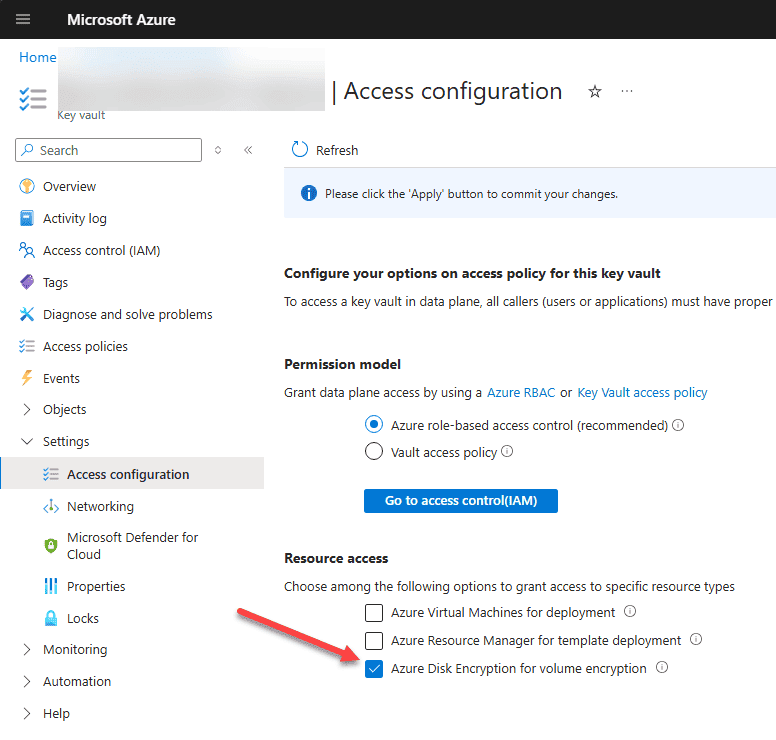Open Diagnose and solve problems item
The width and height of the screenshot is (776, 740).
pyautogui.click(x=128, y=314)
